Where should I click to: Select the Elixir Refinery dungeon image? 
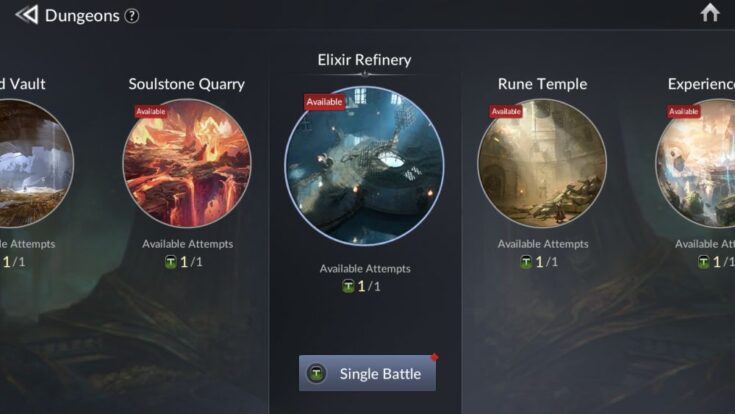364,166
